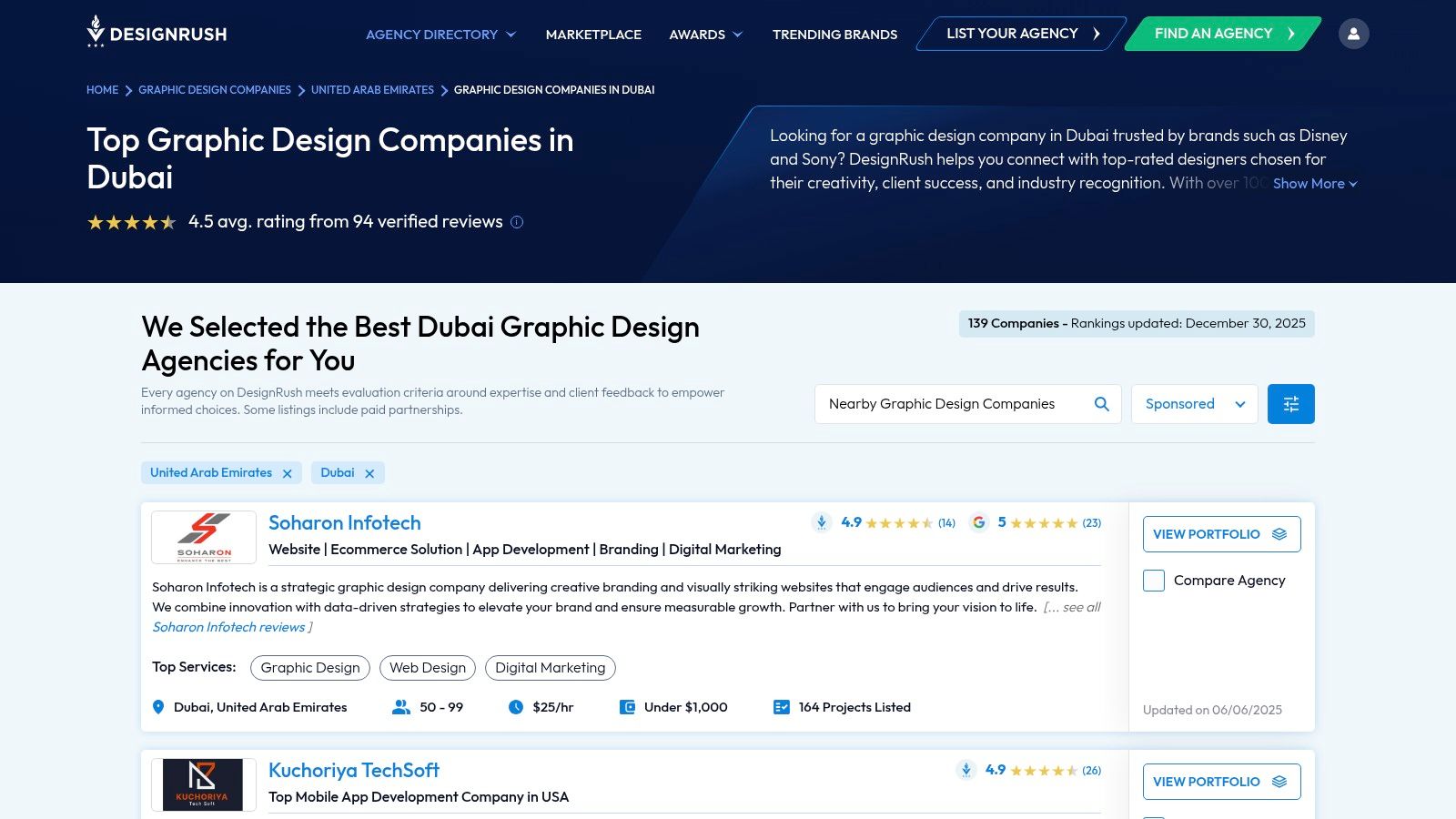1456x819 pixels.
Task: Click the DesignRush verified rating badge icon
Action: [x=821, y=522]
